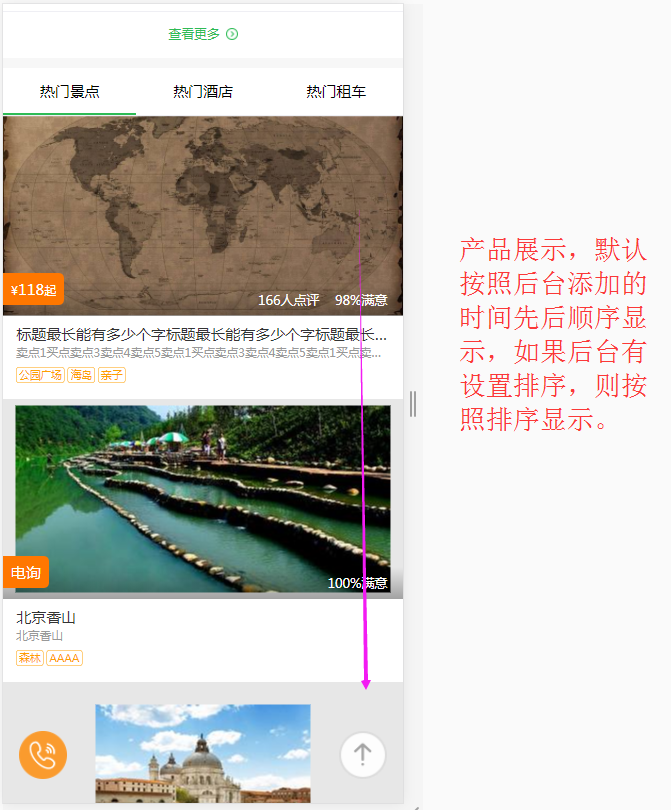This screenshot has width=671, height=810.
Task: Select the 公园广场 tag
Action: click(x=40, y=375)
